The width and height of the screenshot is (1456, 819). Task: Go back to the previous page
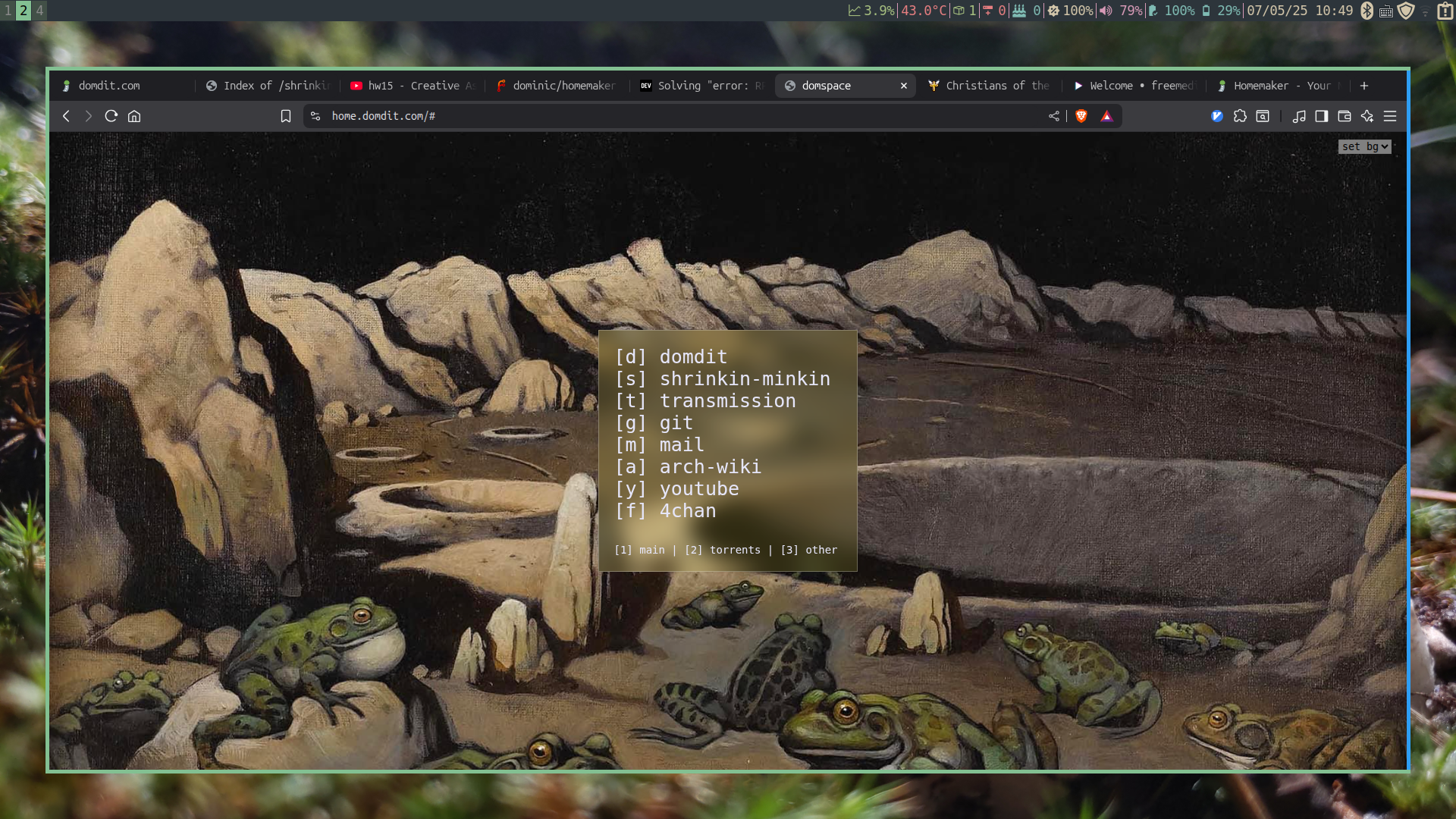(x=66, y=116)
